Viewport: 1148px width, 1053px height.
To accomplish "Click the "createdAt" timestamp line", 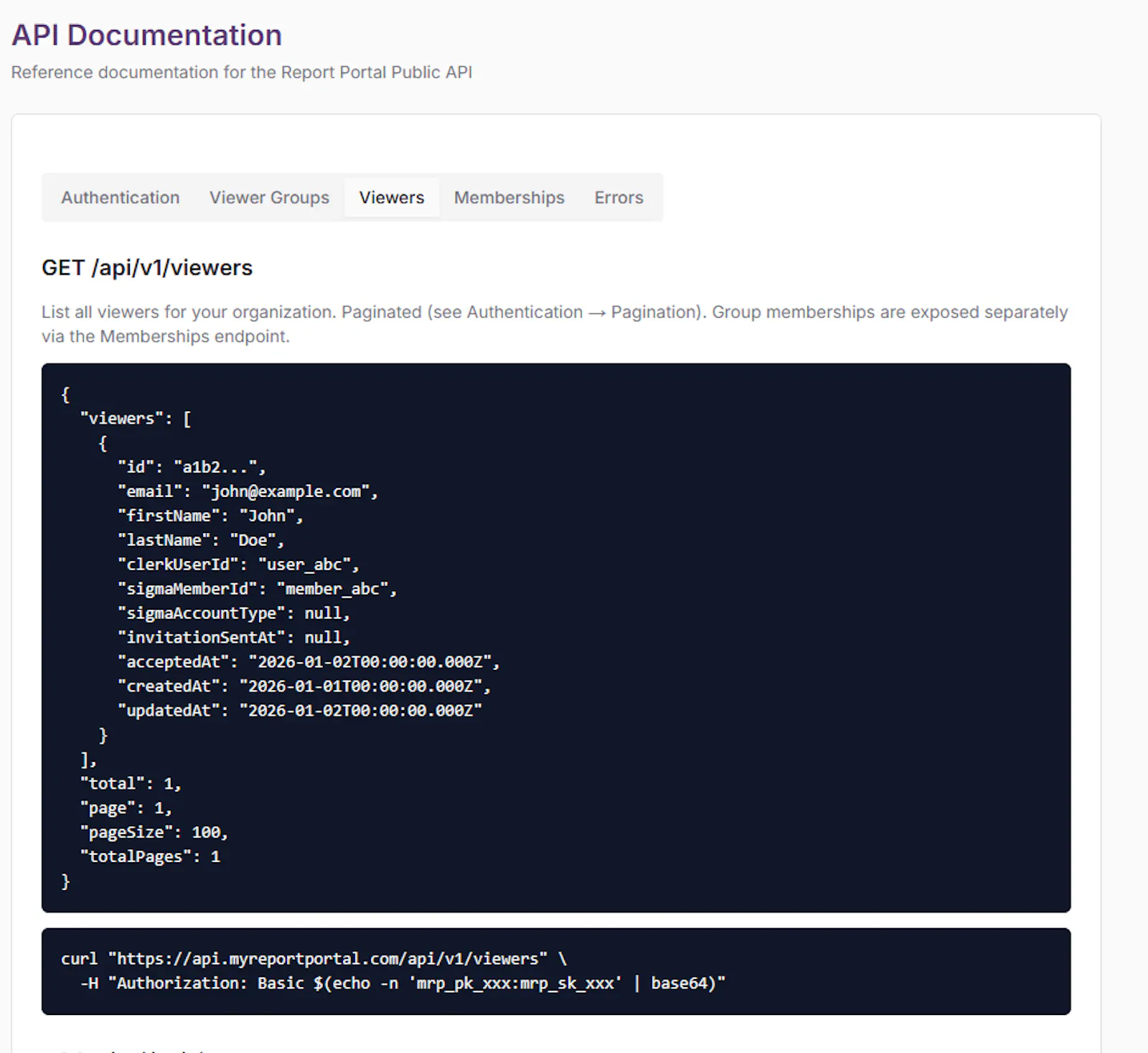I will point(304,686).
